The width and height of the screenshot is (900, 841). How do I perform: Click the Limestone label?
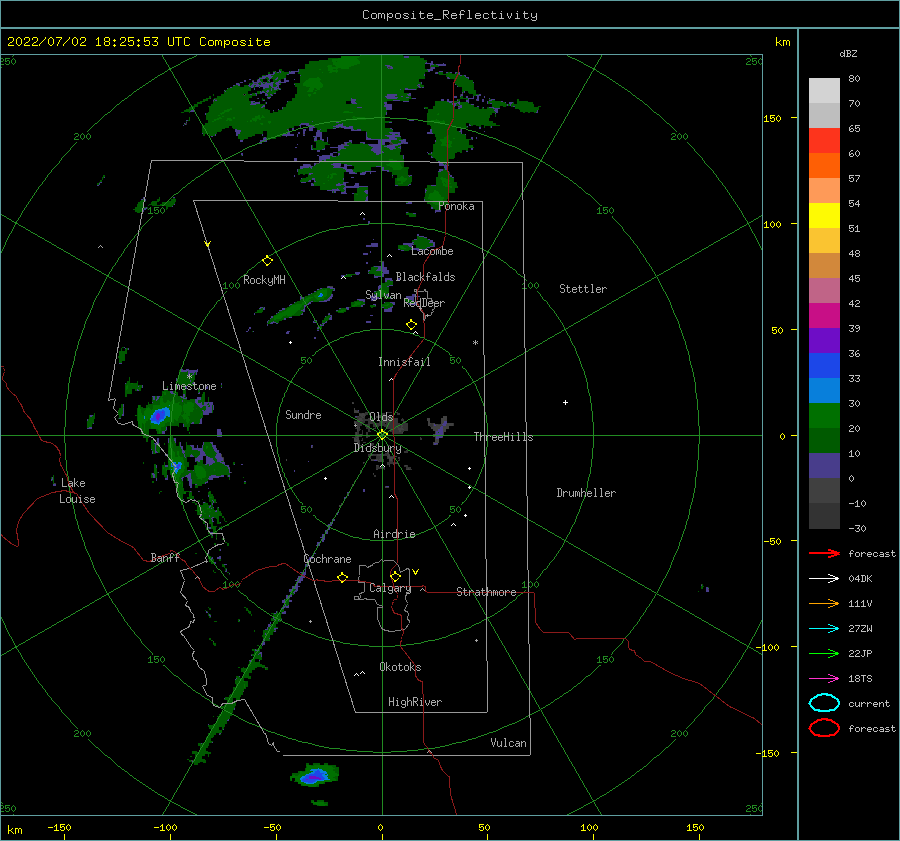pyautogui.click(x=189, y=386)
